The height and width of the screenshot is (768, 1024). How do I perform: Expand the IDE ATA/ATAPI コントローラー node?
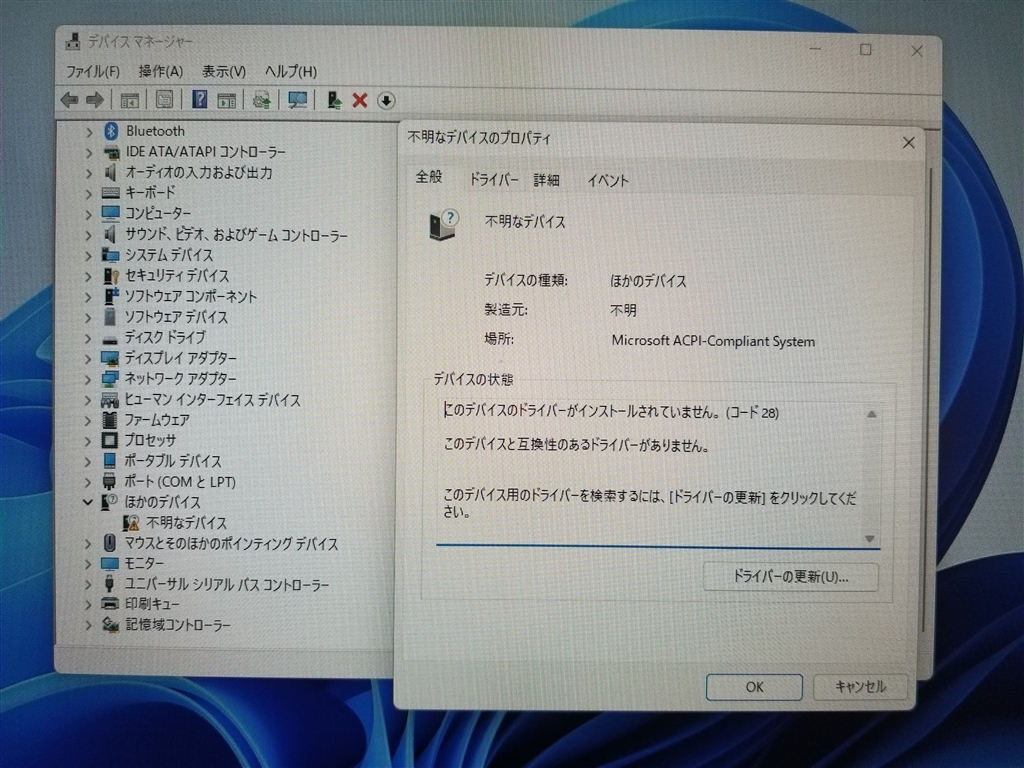tap(89, 153)
